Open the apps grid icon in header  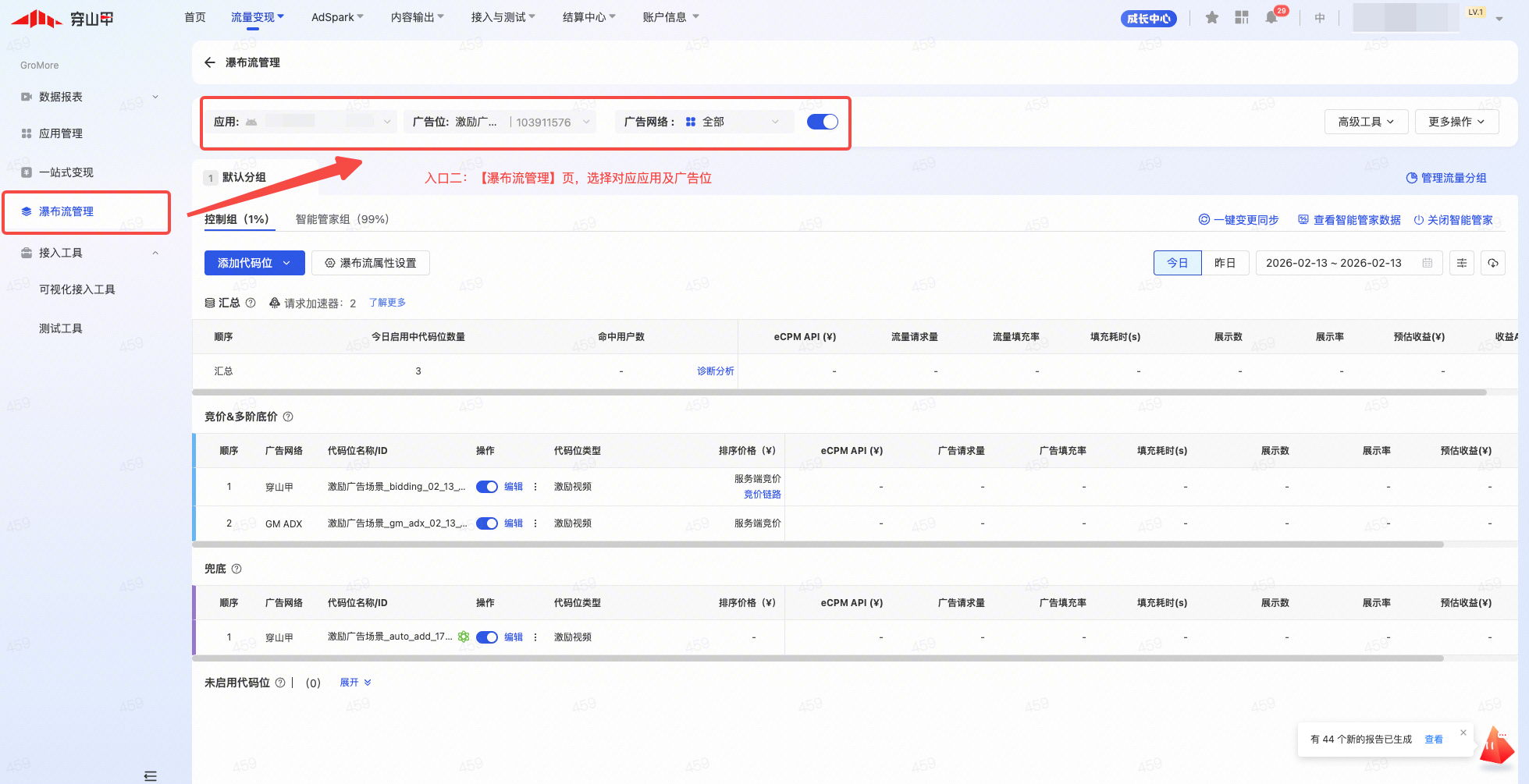pyautogui.click(x=1242, y=17)
